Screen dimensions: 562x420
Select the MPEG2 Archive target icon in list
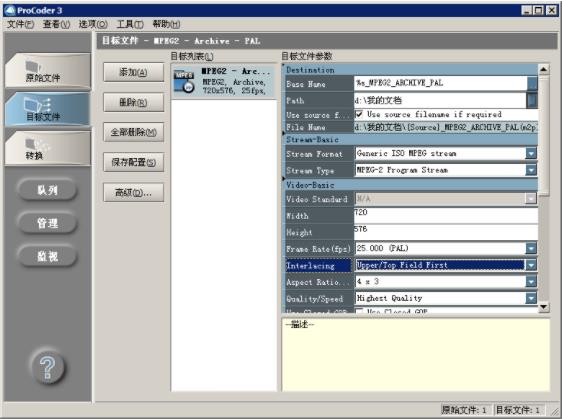pyautogui.click(x=184, y=81)
